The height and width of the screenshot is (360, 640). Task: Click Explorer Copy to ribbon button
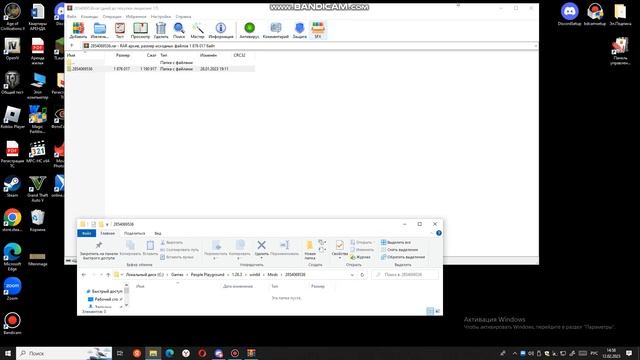(240, 249)
